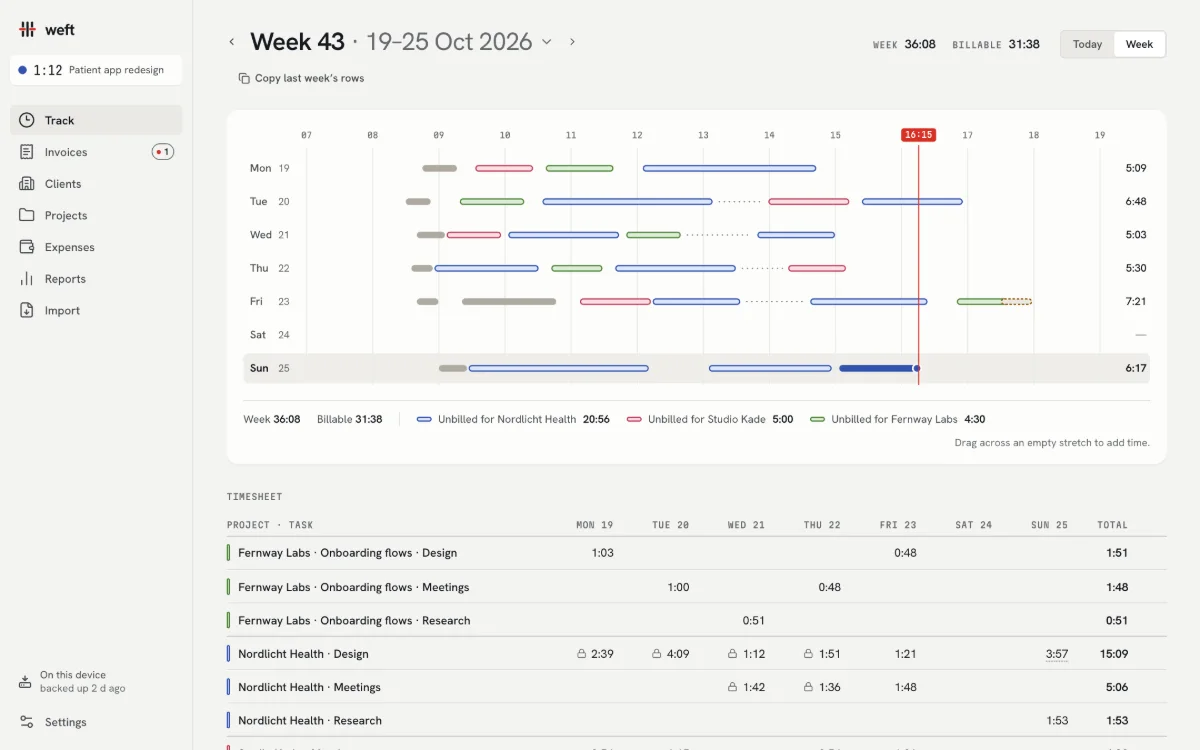Image resolution: width=1200 pixels, height=750 pixels.
Task: Click the 1:21 Friday Design cell
Action: click(905, 654)
